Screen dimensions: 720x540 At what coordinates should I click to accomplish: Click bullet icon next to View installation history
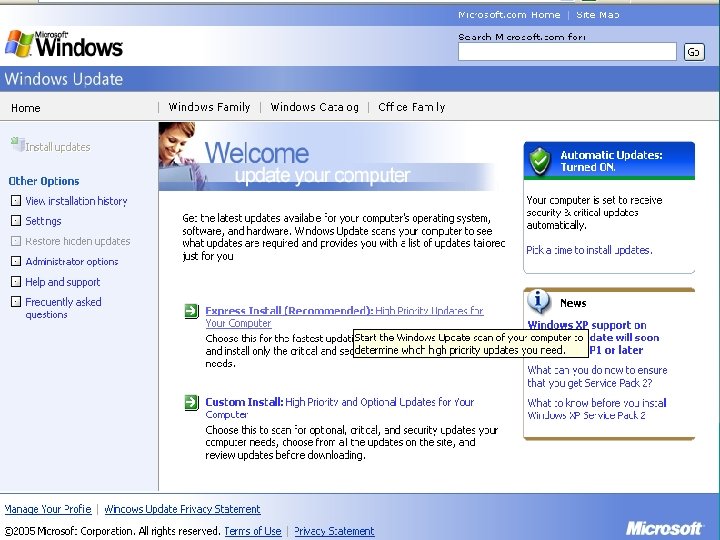[x=16, y=201]
